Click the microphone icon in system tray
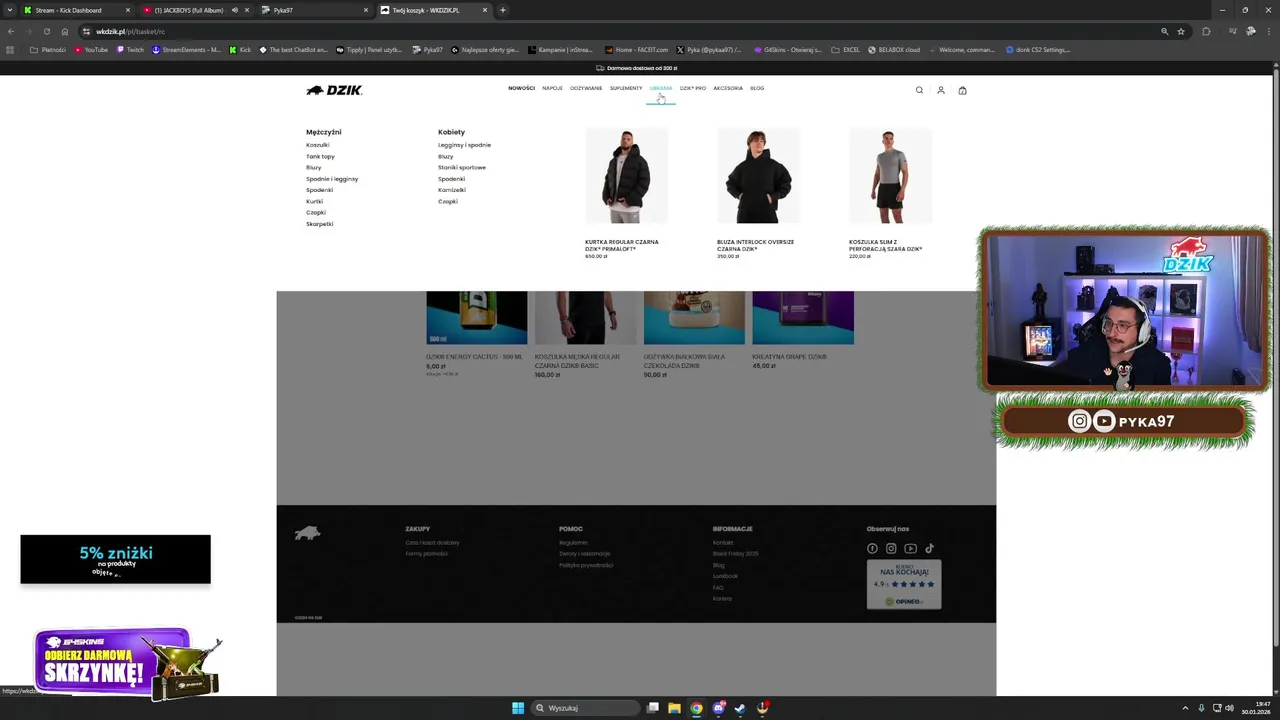 coord(1201,708)
